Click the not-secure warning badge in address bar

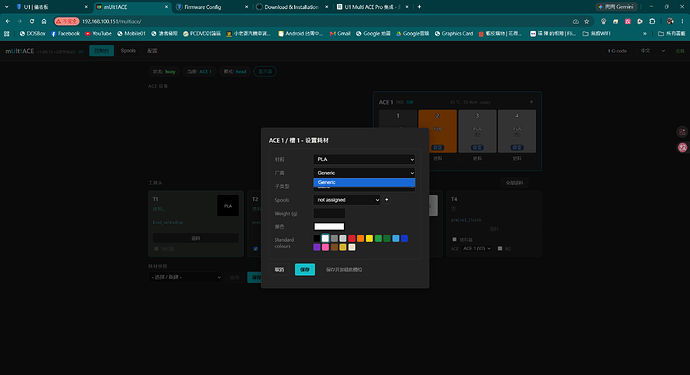coord(67,21)
